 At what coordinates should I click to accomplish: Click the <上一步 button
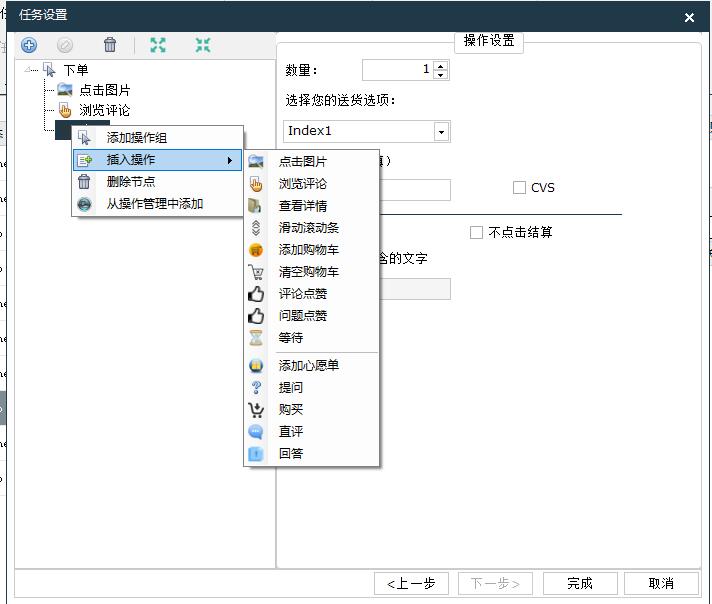click(x=411, y=584)
